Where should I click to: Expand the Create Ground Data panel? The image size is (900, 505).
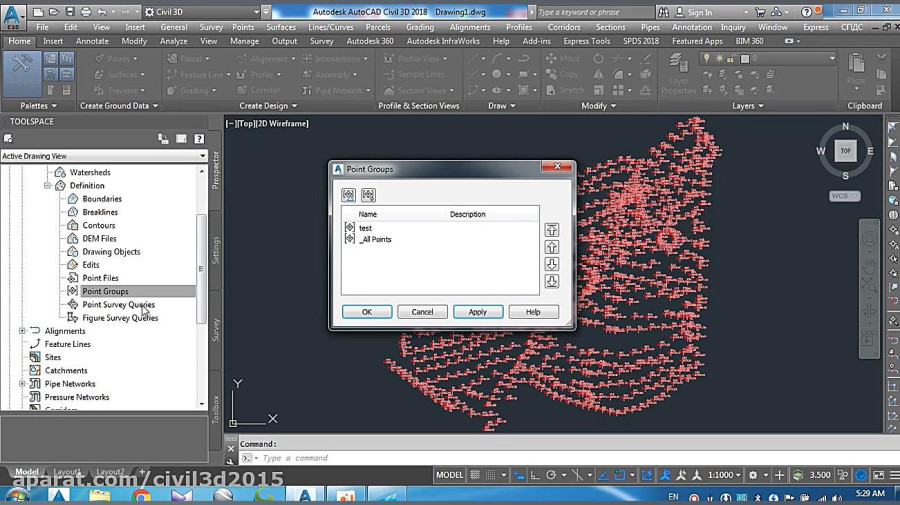pyautogui.click(x=119, y=106)
